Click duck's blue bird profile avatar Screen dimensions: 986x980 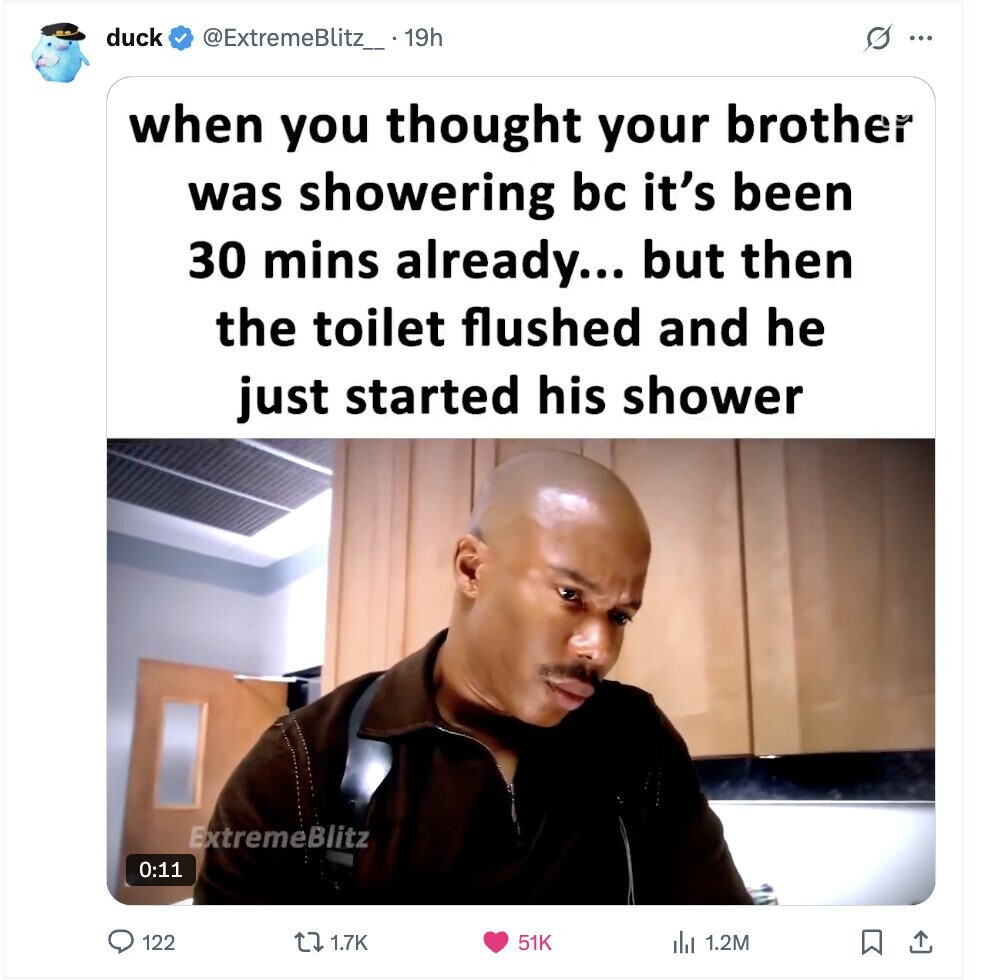pos(60,52)
